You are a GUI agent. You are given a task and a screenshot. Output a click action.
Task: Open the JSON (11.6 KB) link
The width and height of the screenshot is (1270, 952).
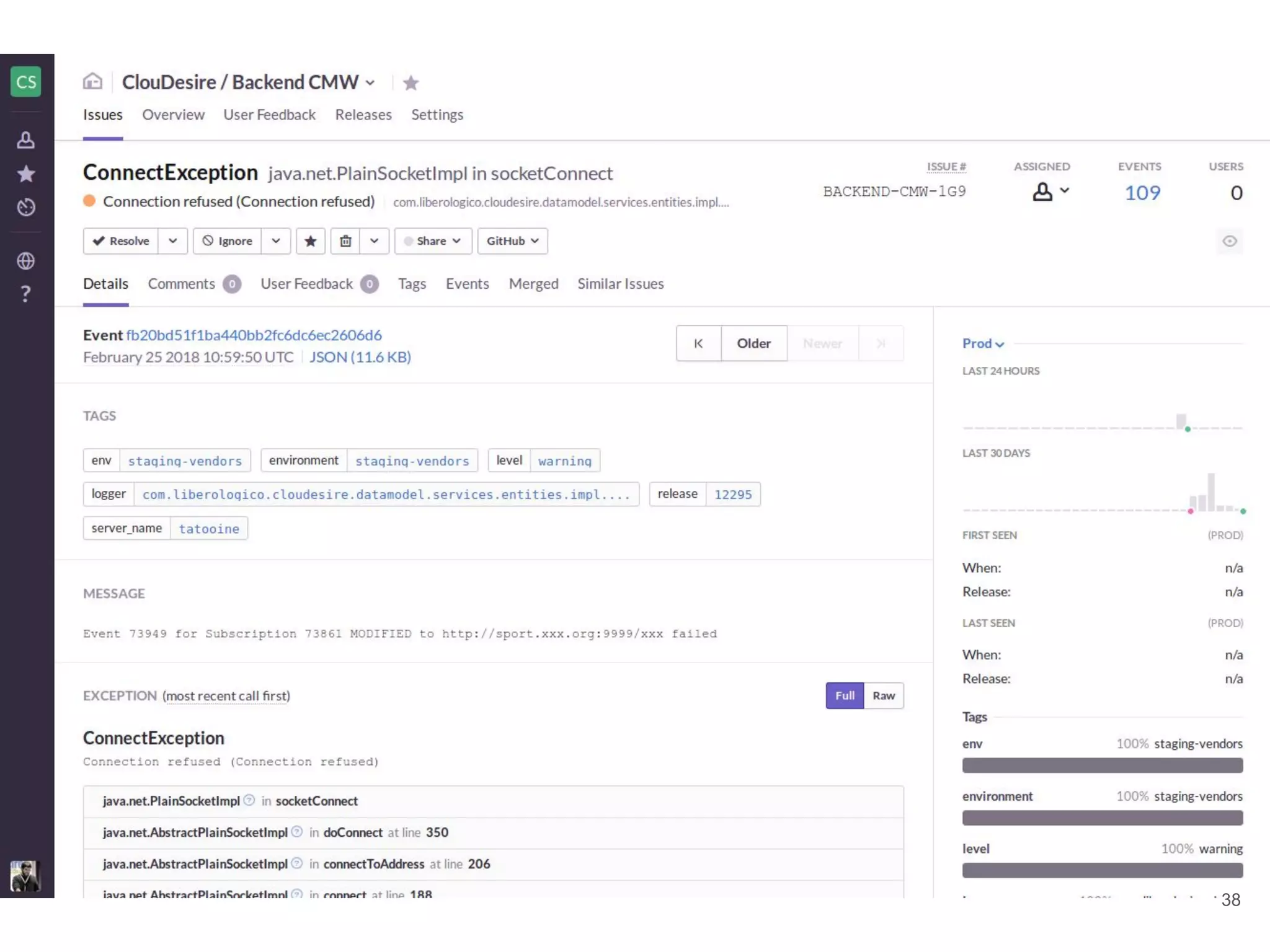360,357
